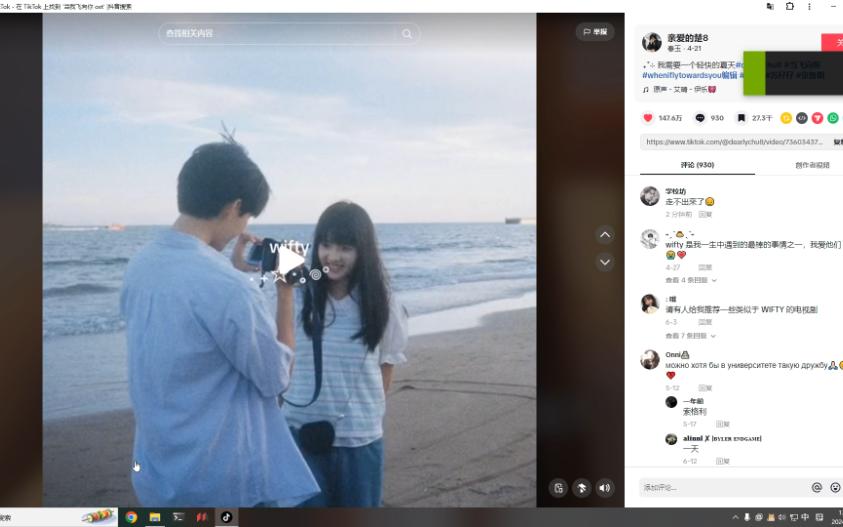The image size is (843, 527).
Task: Share via the green WhatsApp icon
Action: point(833,118)
